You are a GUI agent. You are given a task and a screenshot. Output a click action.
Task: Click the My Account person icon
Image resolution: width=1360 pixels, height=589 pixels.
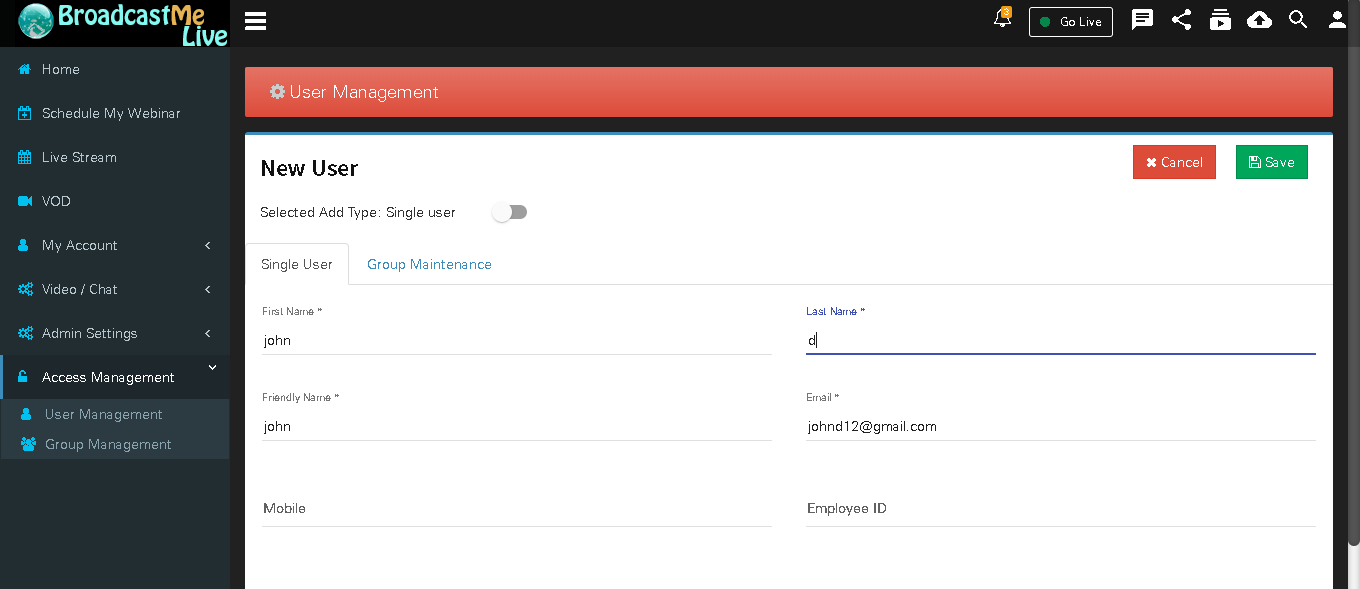click(24, 245)
